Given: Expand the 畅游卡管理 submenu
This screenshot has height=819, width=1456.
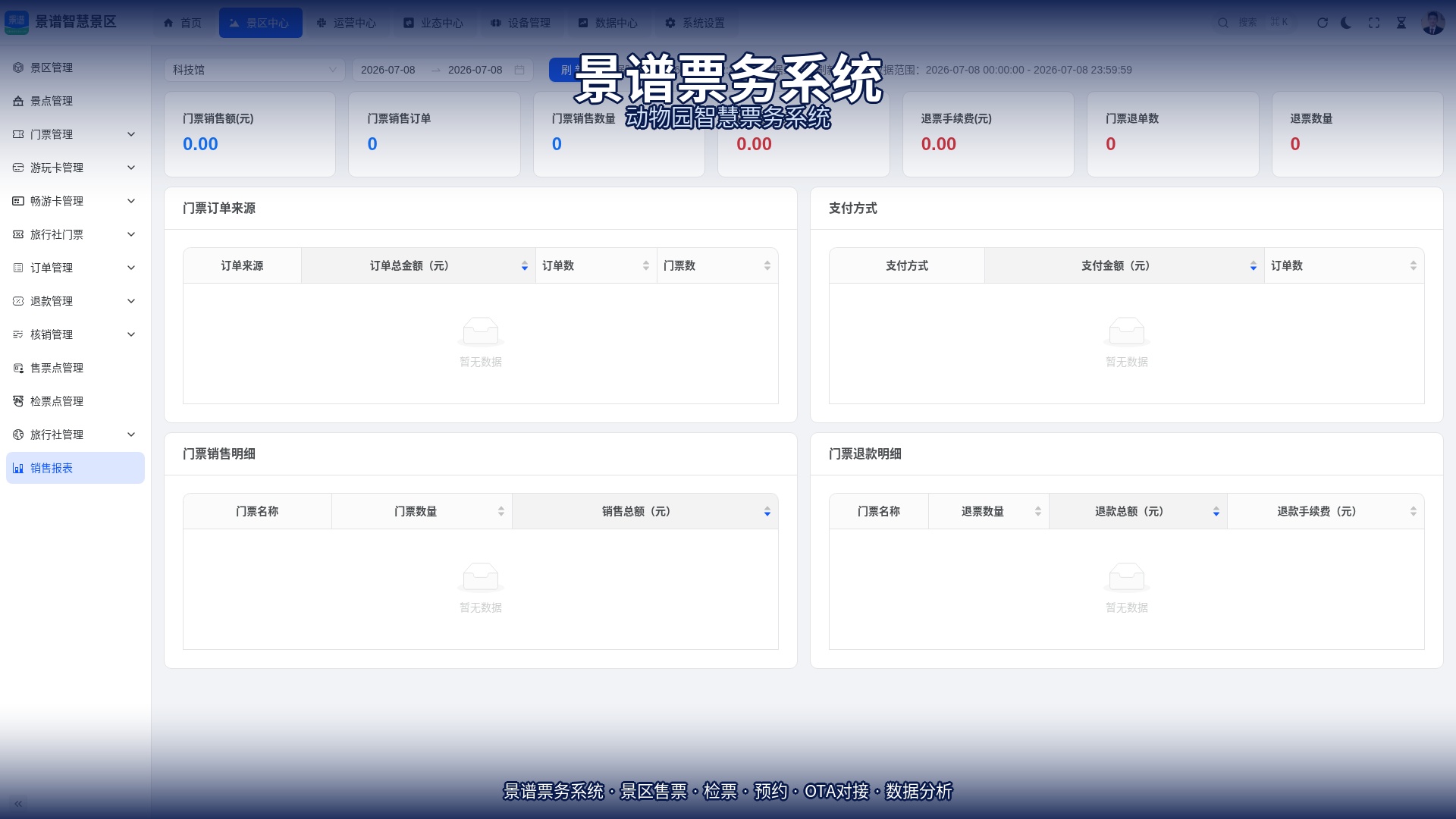Looking at the screenshot, I should coord(75,201).
